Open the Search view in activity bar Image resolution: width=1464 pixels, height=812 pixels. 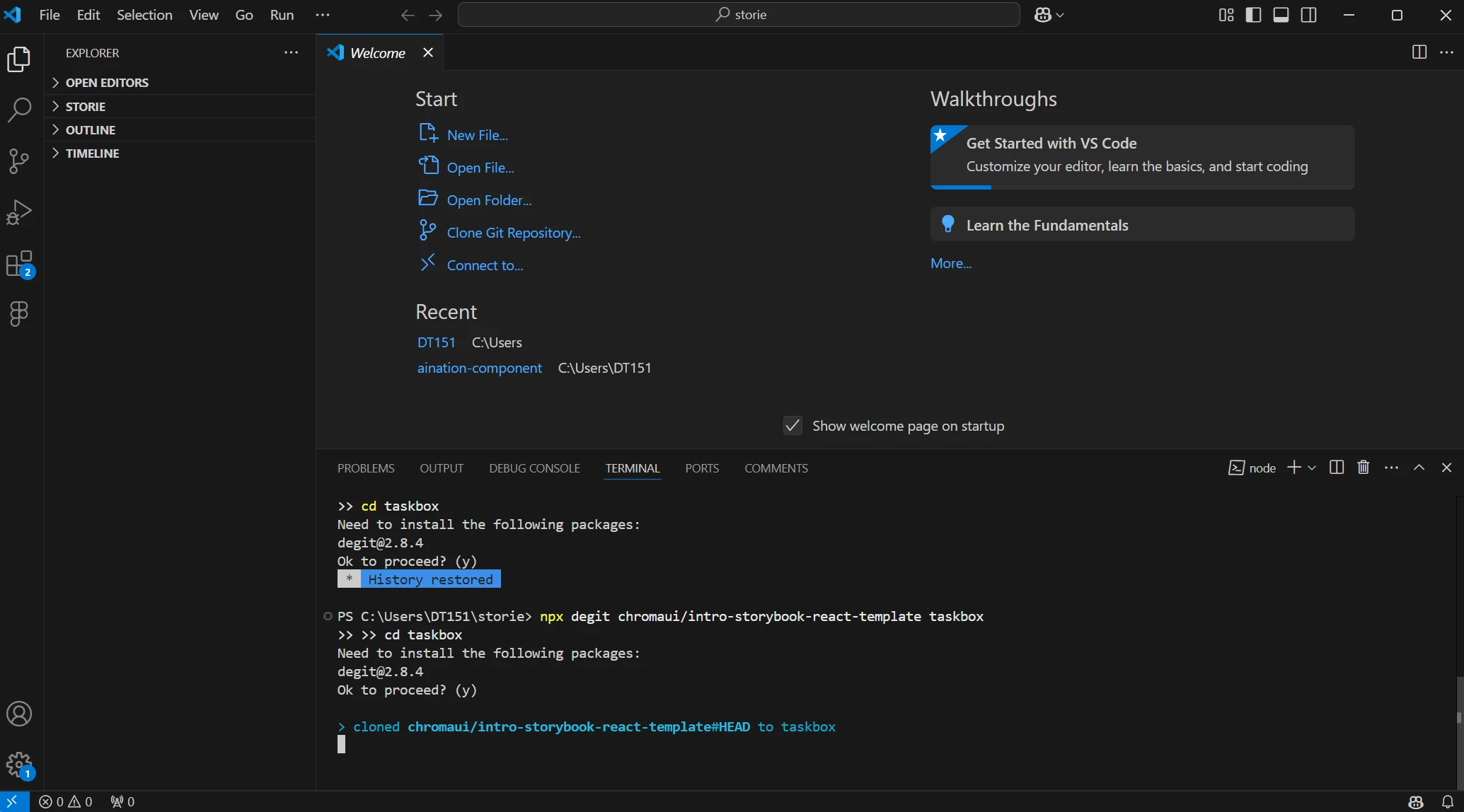point(19,110)
